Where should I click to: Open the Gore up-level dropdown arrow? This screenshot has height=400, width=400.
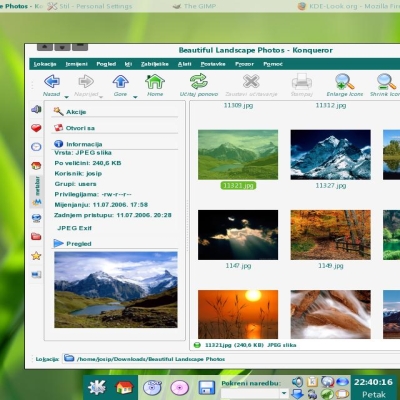tap(135, 97)
